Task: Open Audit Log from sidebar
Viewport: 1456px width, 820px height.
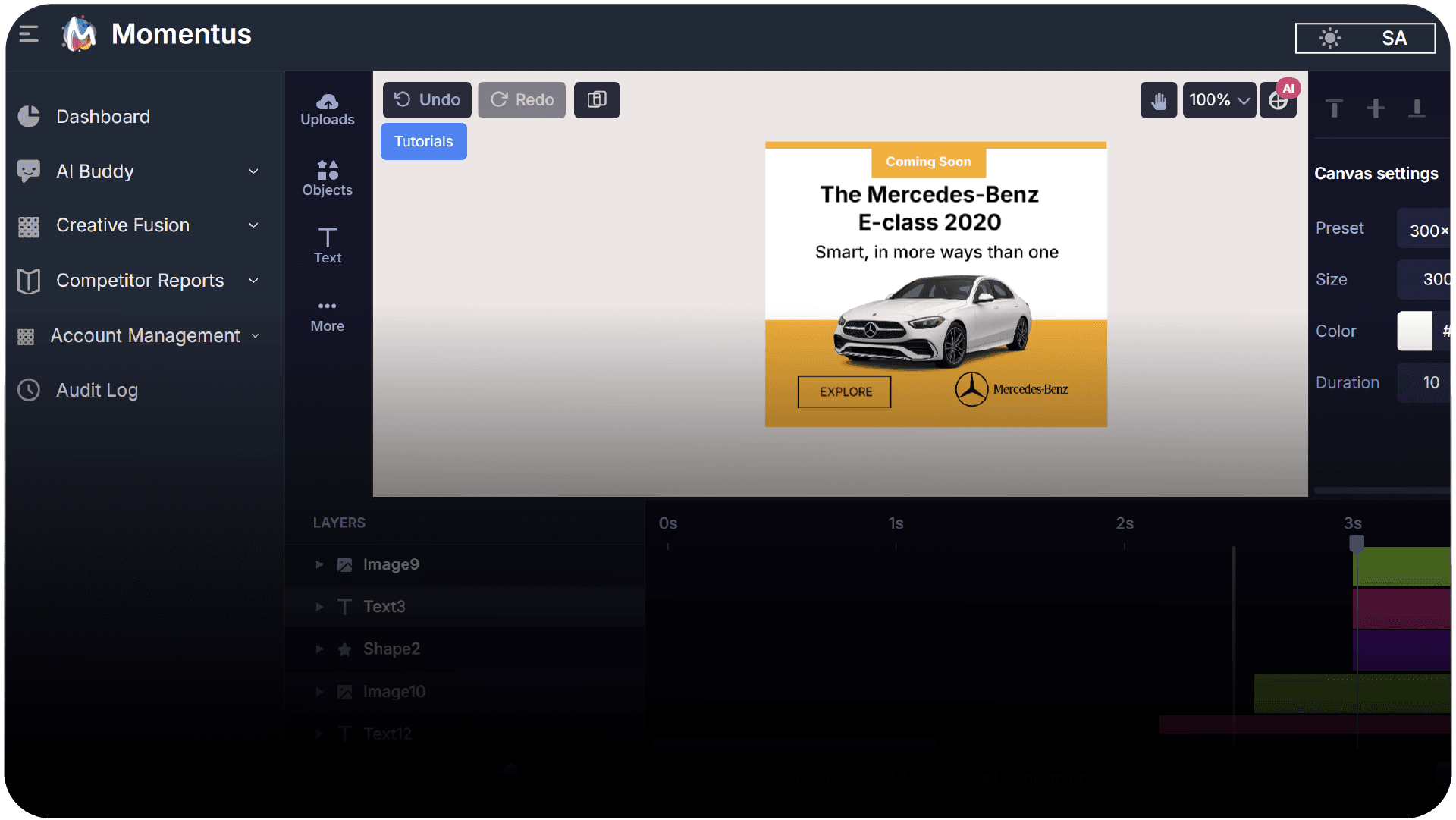Action: point(97,390)
